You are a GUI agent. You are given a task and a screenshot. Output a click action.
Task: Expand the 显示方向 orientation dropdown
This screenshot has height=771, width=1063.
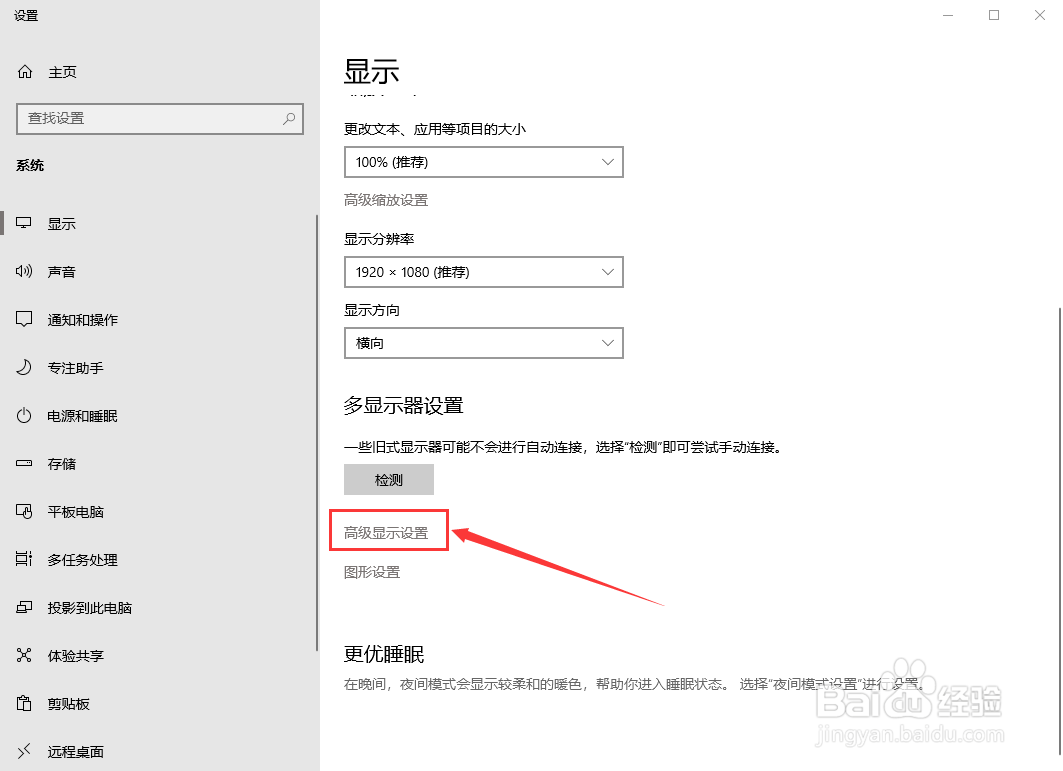[483, 343]
